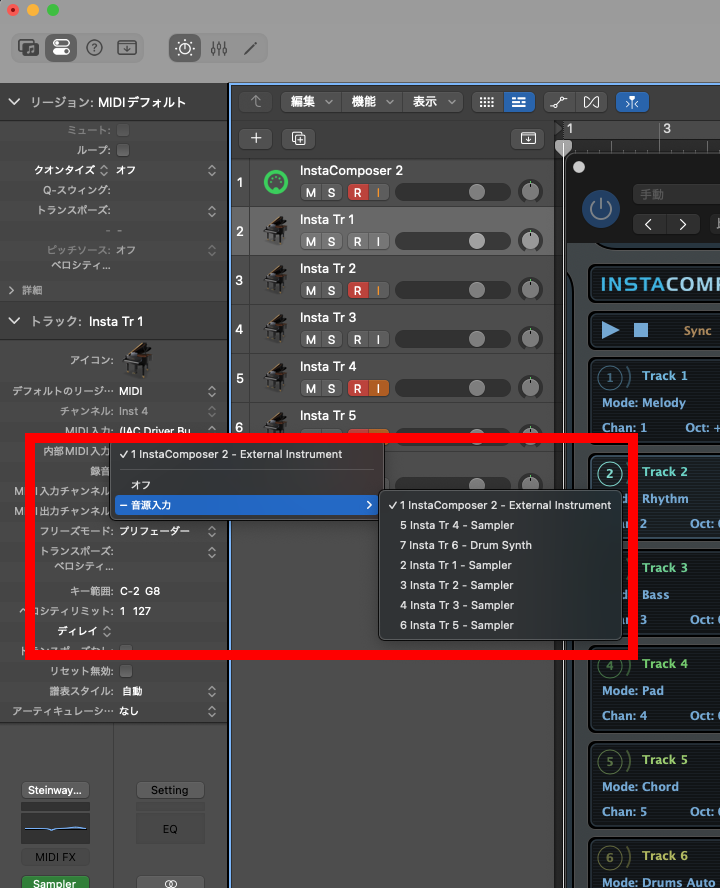Toggle input monitoring on Insta Tr 4

coord(378,388)
